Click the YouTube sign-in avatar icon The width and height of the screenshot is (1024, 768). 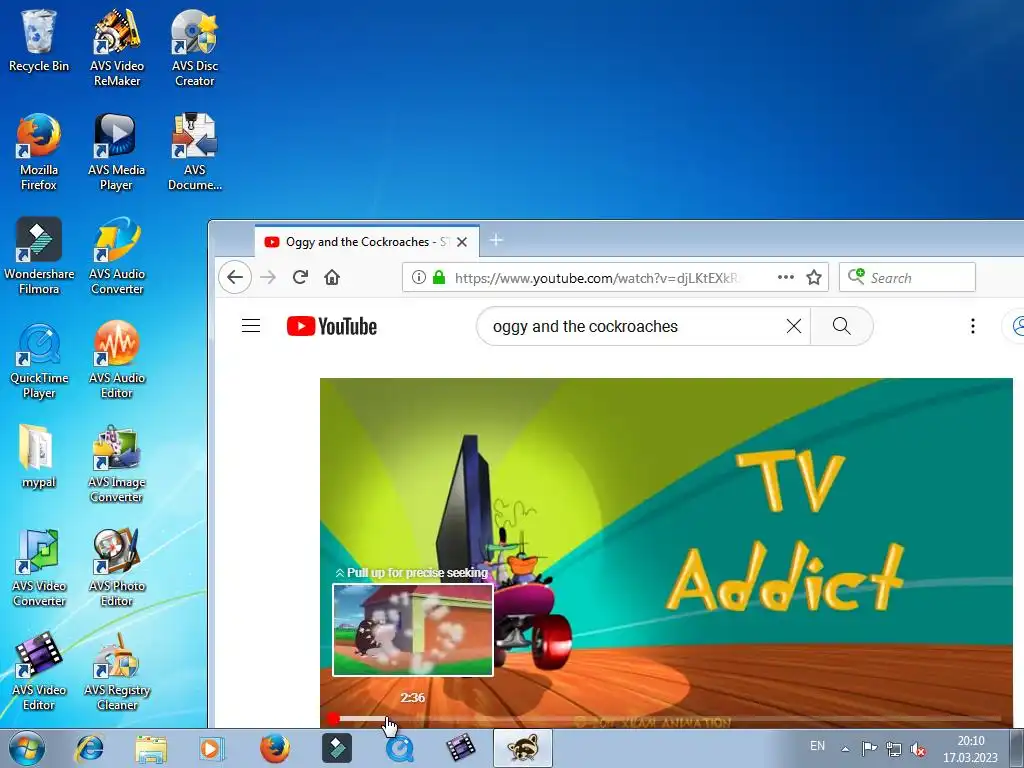1017,326
